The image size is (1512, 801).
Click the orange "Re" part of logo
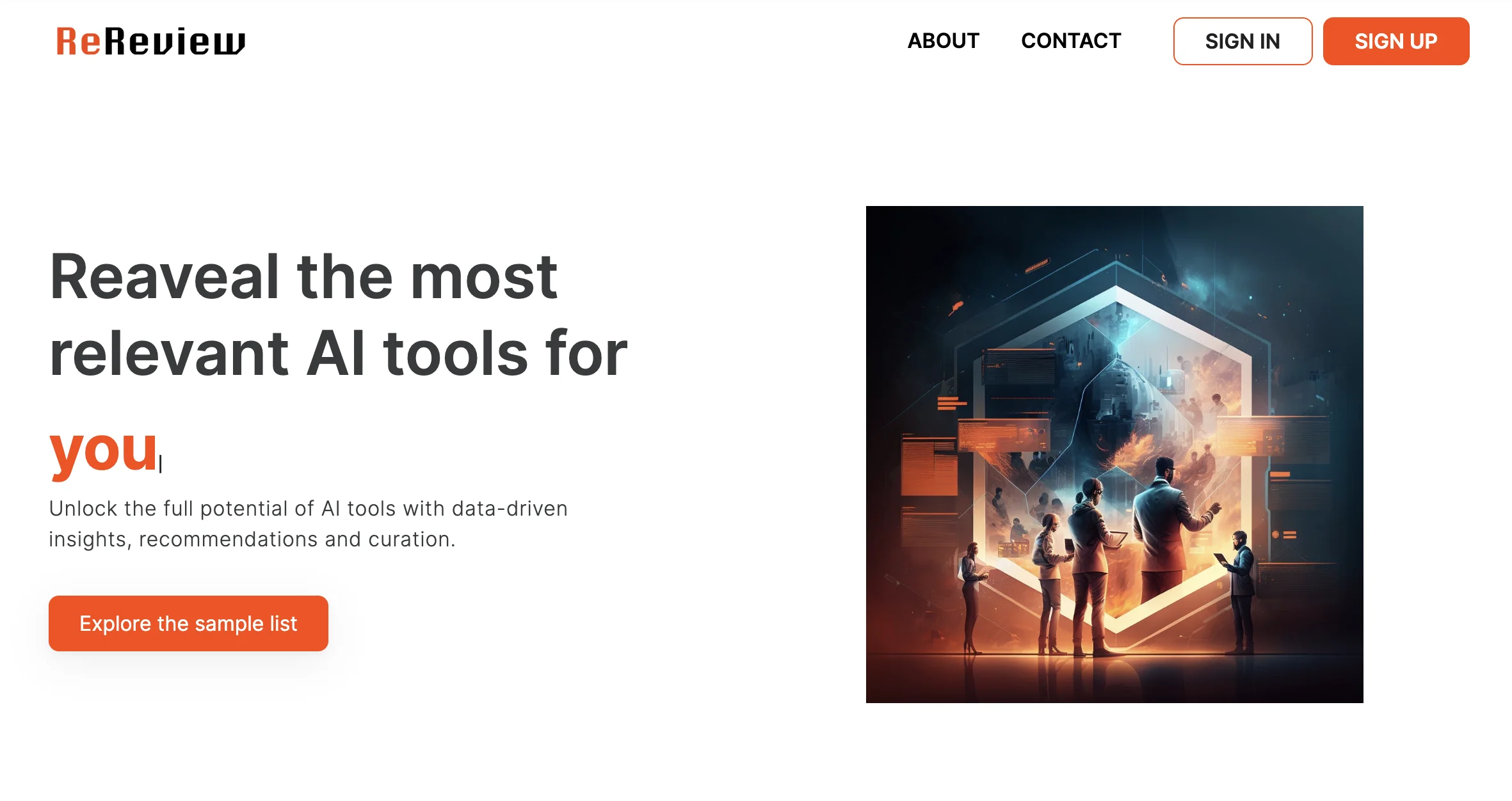coord(78,42)
